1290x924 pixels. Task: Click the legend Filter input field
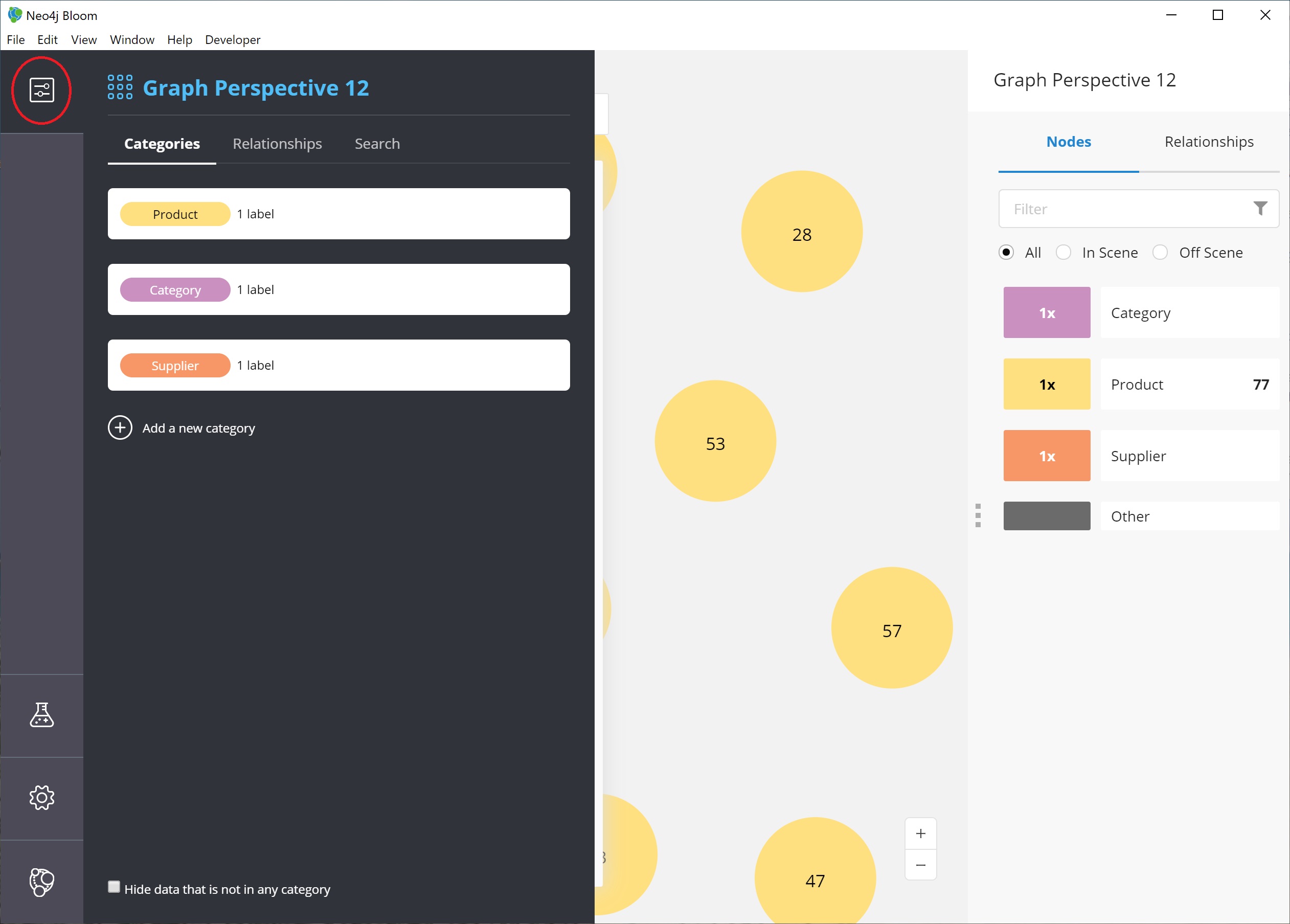coord(1139,209)
